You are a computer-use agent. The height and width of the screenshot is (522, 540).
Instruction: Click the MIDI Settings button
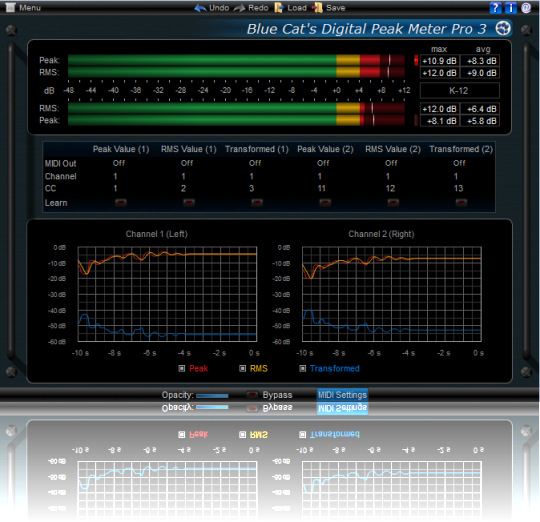coord(342,395)
